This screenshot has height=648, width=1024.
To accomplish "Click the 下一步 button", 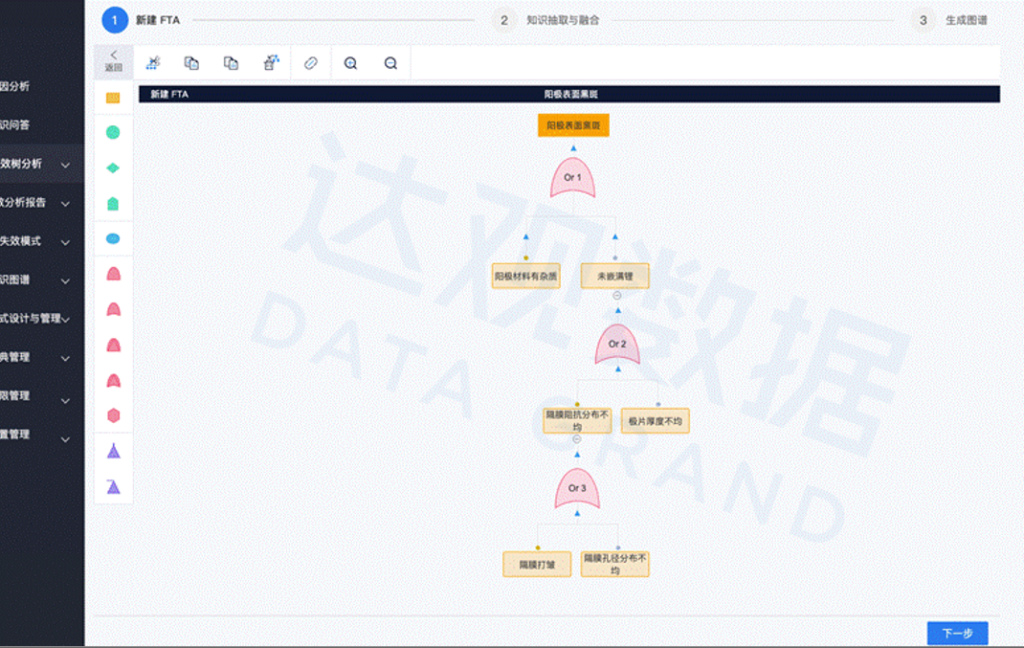I will pyautogui.click(x=957, y=633).
